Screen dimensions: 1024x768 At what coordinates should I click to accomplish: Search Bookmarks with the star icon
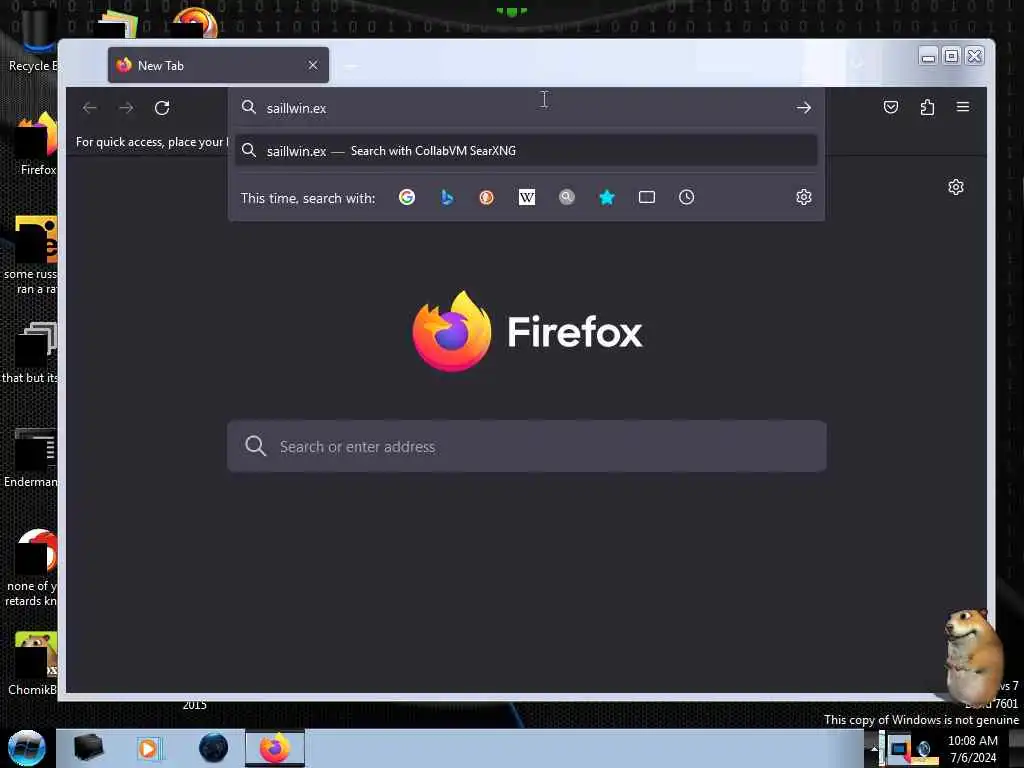pyautogui.click(x=607, y=197)
